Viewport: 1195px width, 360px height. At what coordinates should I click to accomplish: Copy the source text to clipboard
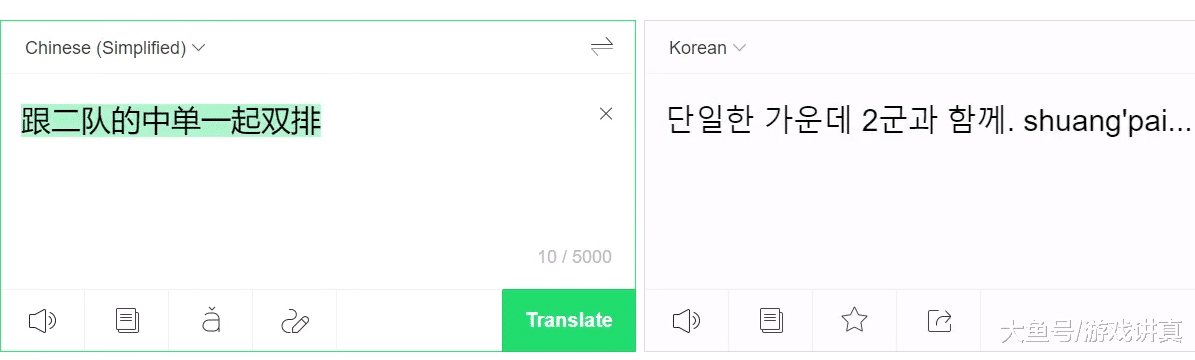[x=127, y=321]
